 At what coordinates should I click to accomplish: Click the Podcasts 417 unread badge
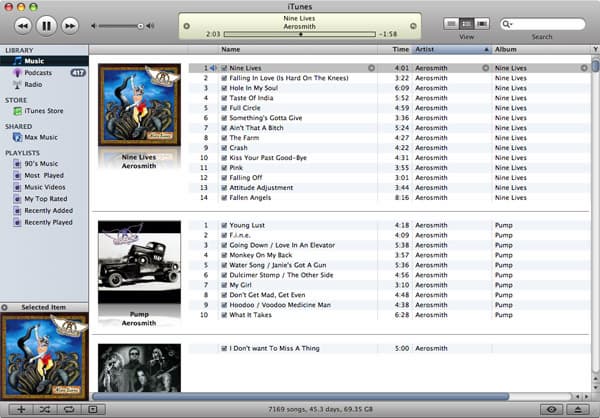(78, 73)
